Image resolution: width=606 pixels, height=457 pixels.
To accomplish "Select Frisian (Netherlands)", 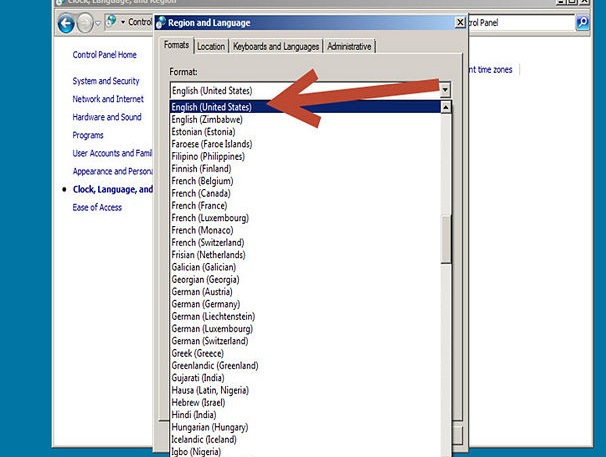I will tap(305, 255).
